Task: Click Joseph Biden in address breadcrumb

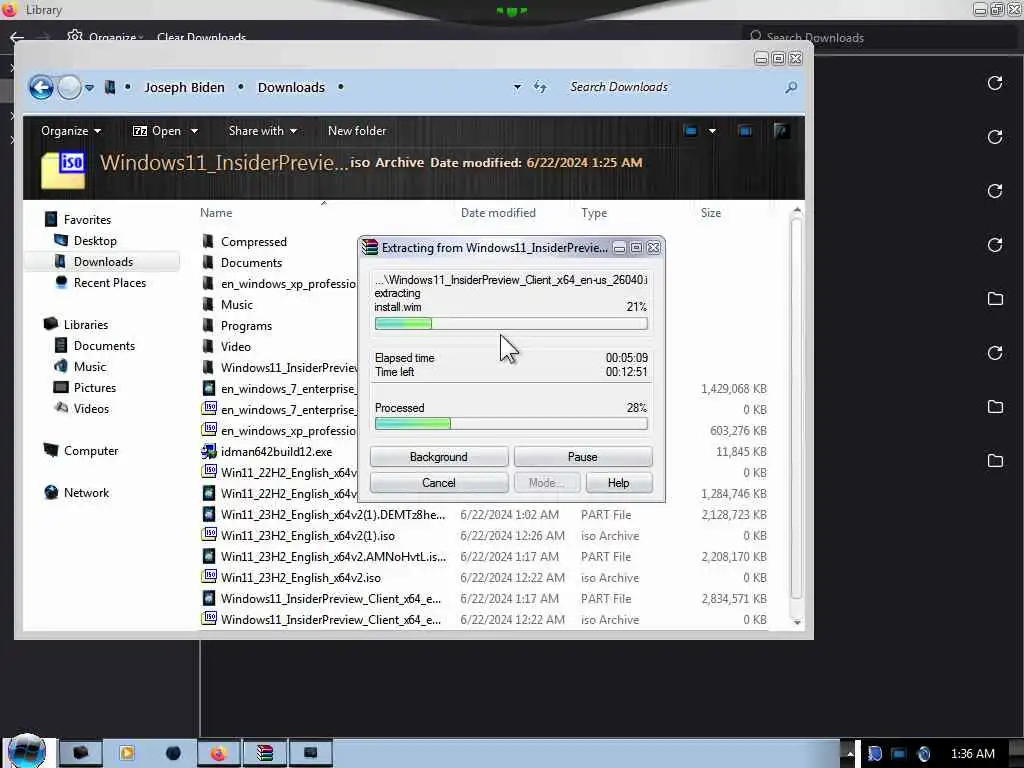Action: 184,88
